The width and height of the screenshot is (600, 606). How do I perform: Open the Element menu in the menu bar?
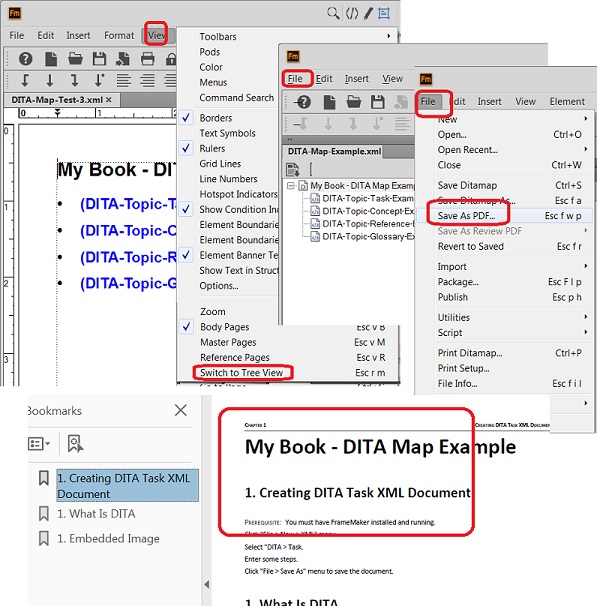[x=567, y=102]
